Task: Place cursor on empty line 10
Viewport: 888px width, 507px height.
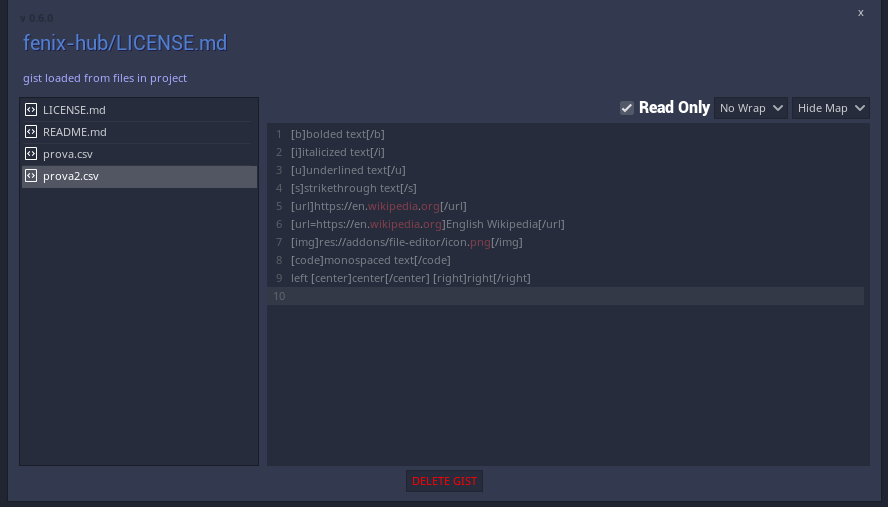Action: [x=577, y=296]
